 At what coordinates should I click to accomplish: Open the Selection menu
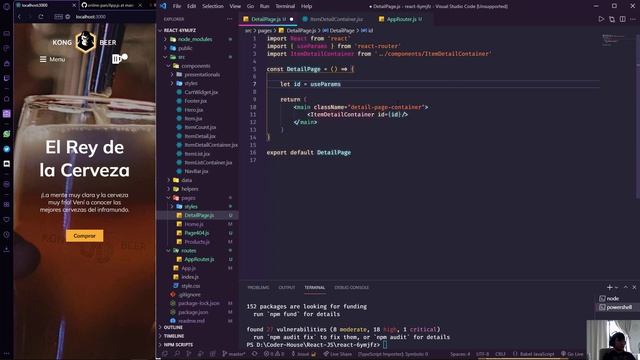tap(213, 6)
